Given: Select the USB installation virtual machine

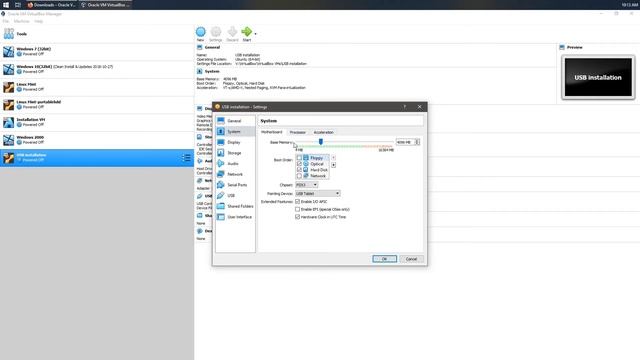Looking at the screenshot, I should 97,158.
